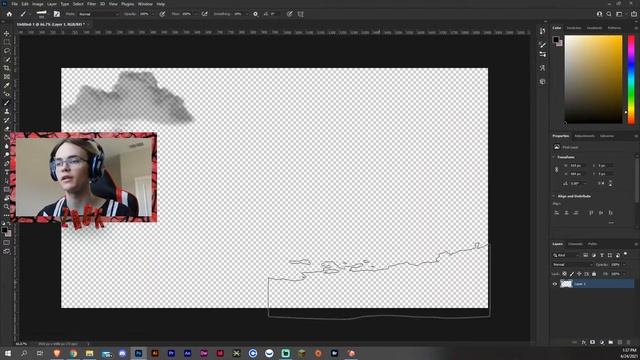640x360 pixels.
Task: Click the Search icon at top right
Action: pyautogui.click(x=609, y=14)
